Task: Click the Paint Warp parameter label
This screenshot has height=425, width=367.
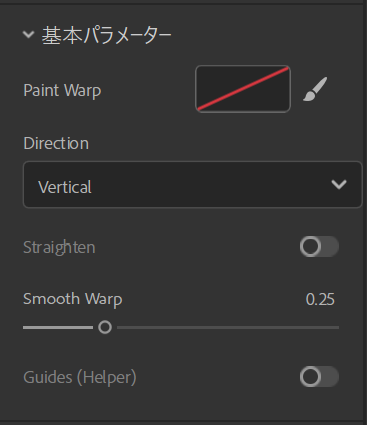Action: click(62, 90)
